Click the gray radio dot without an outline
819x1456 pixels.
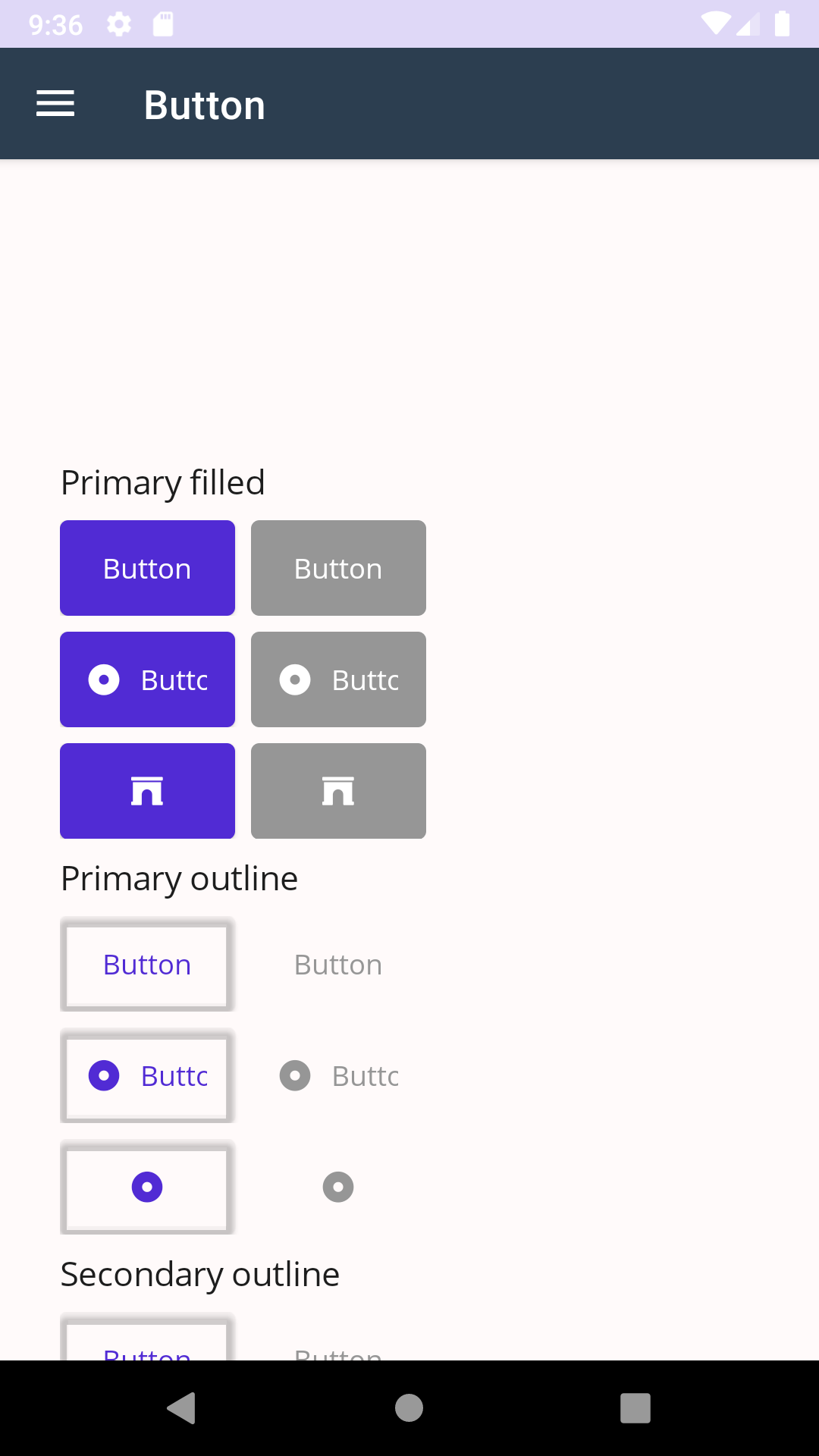click(338, 1187)
